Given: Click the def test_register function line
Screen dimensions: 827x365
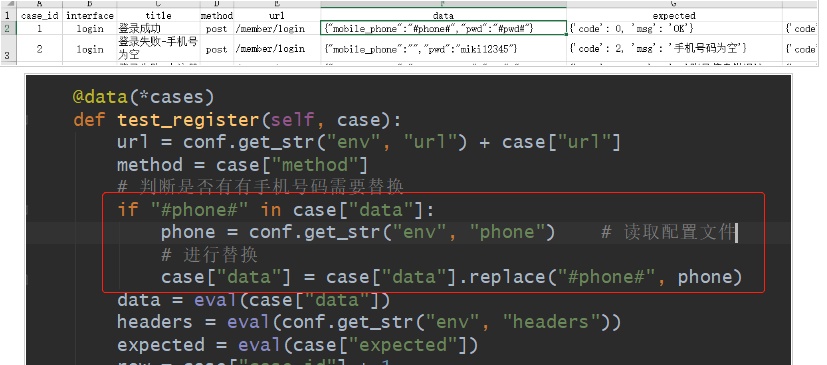Looking at the screenshot, I should [x=237, y=120].
